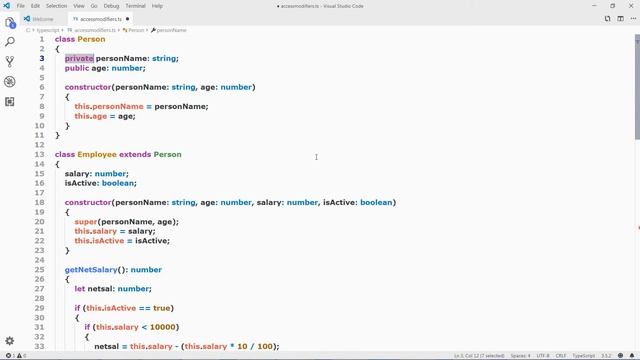Click 'Employee' class name on line 13
640x360 pixels.
coord(97,154)
